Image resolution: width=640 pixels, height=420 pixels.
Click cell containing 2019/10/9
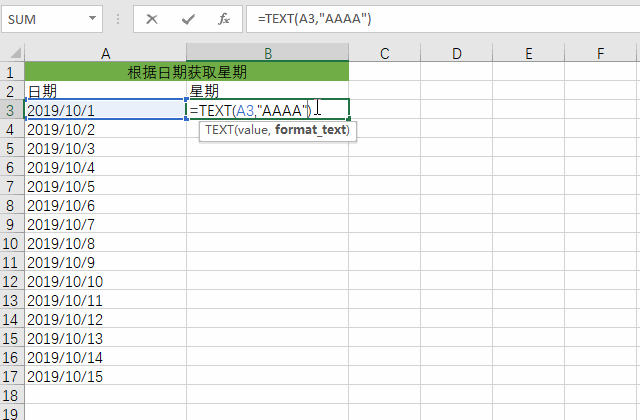(105, 262)
